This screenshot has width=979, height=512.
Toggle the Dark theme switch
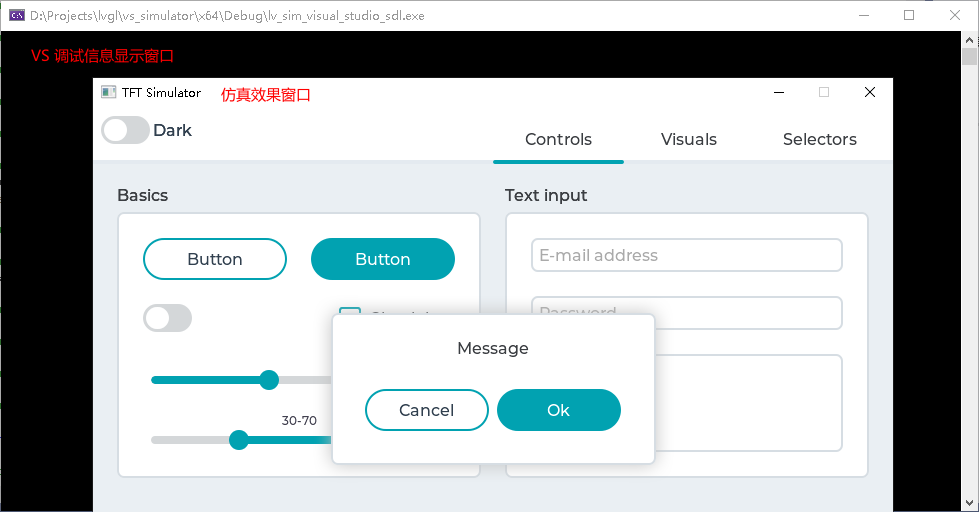[125, 130]
